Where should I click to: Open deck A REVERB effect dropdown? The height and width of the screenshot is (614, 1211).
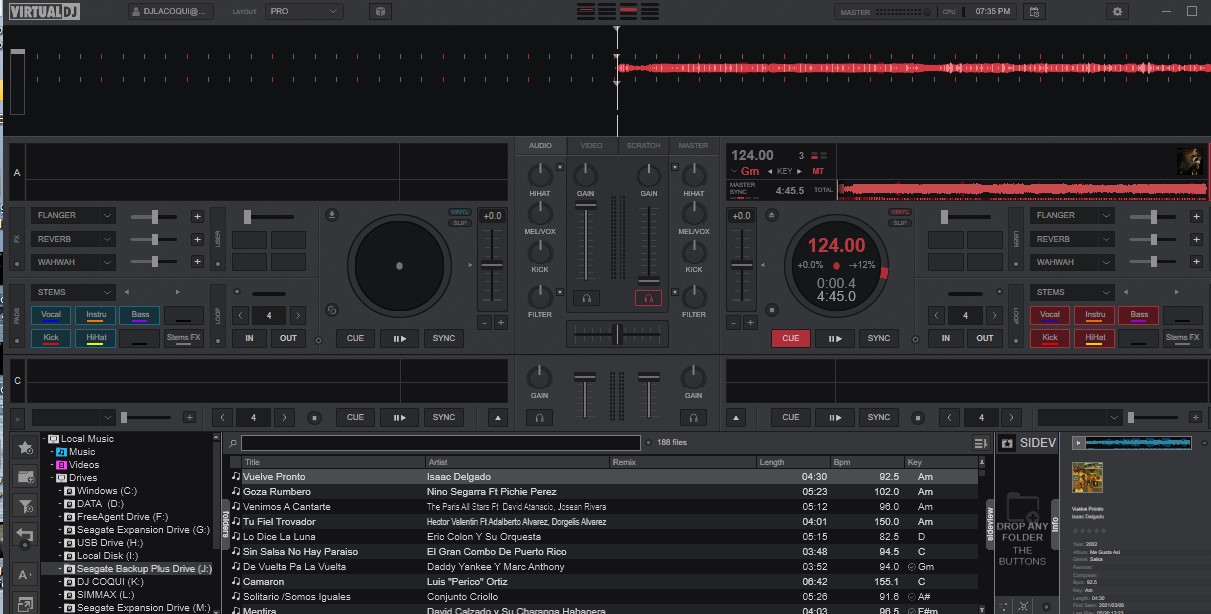[x=73, y=239]
